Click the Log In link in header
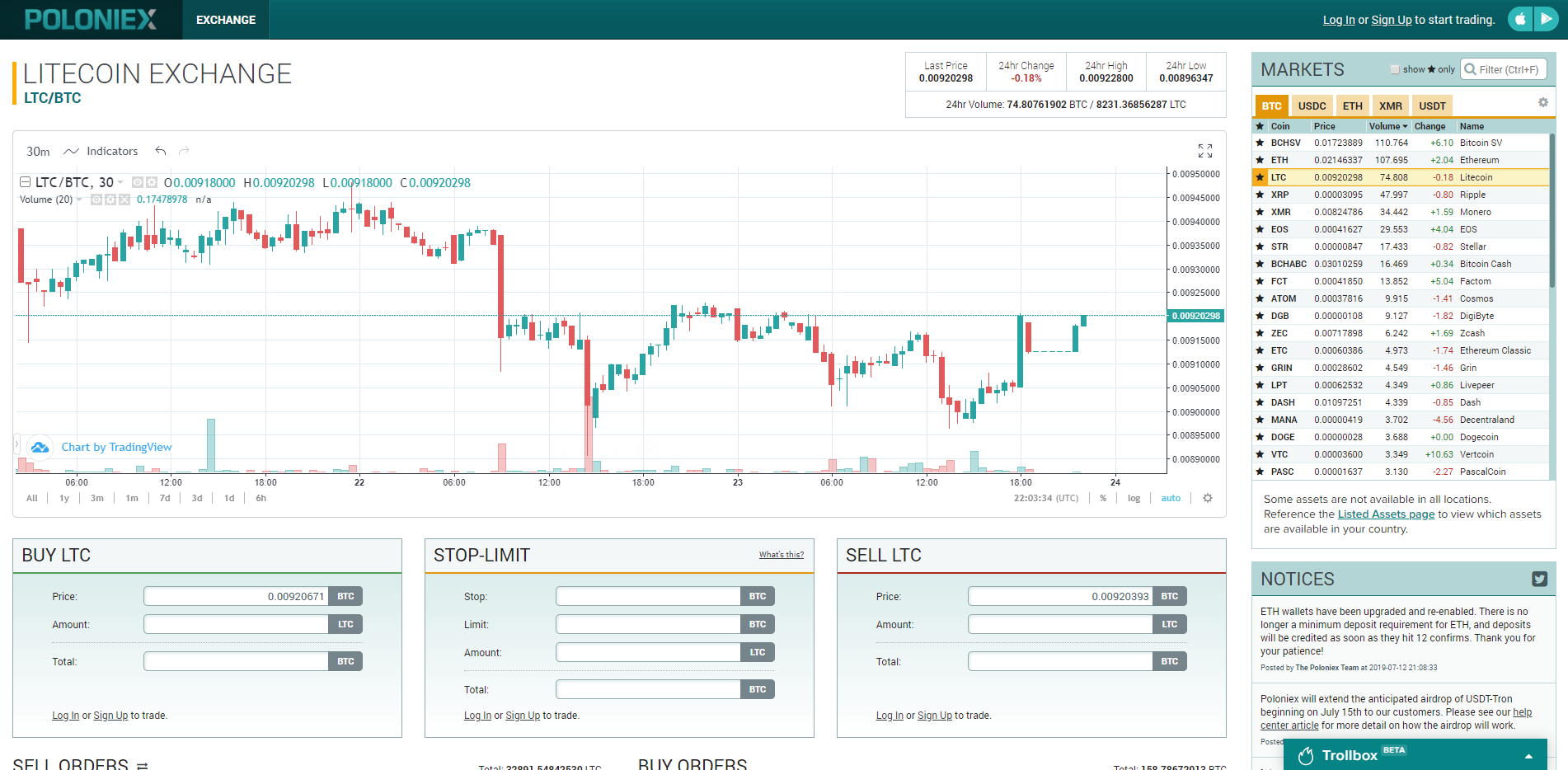This screenshot has width=1568, height=770. click(x=1339, y=20)
